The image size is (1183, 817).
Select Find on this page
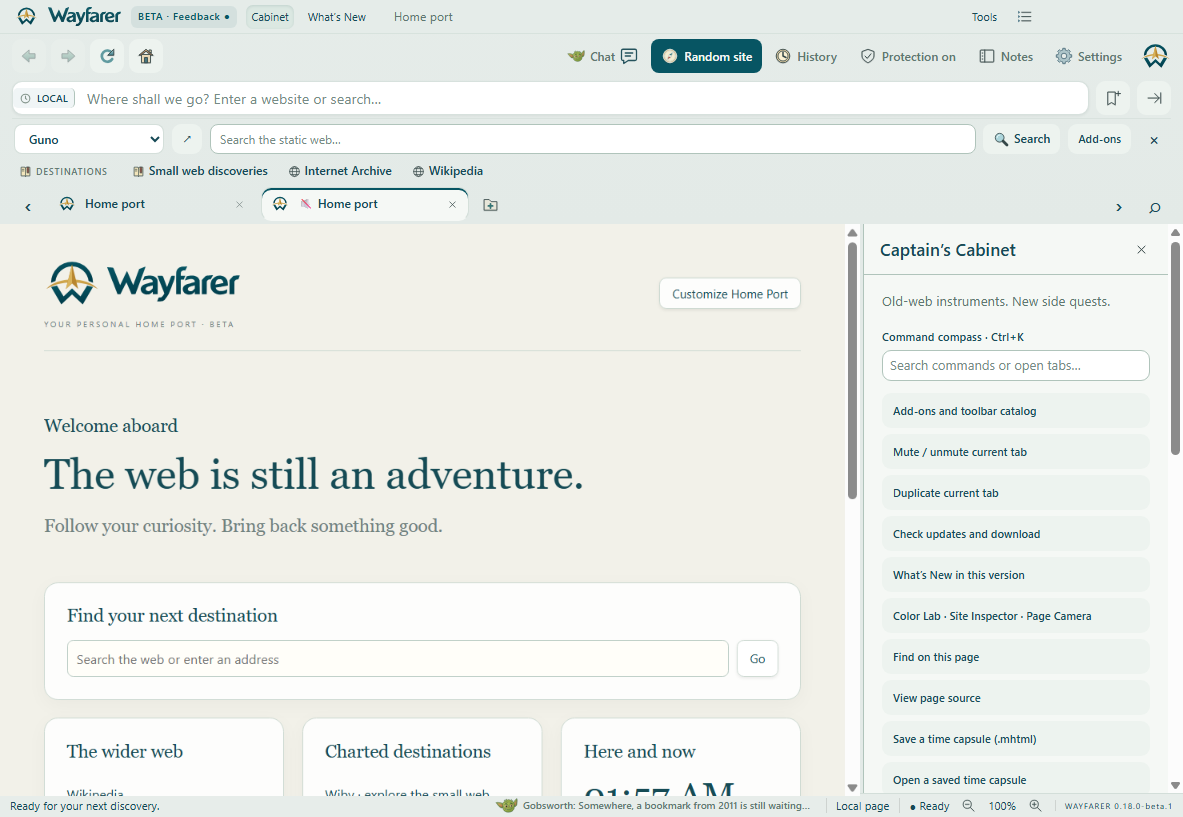[x=1016, y=657]
